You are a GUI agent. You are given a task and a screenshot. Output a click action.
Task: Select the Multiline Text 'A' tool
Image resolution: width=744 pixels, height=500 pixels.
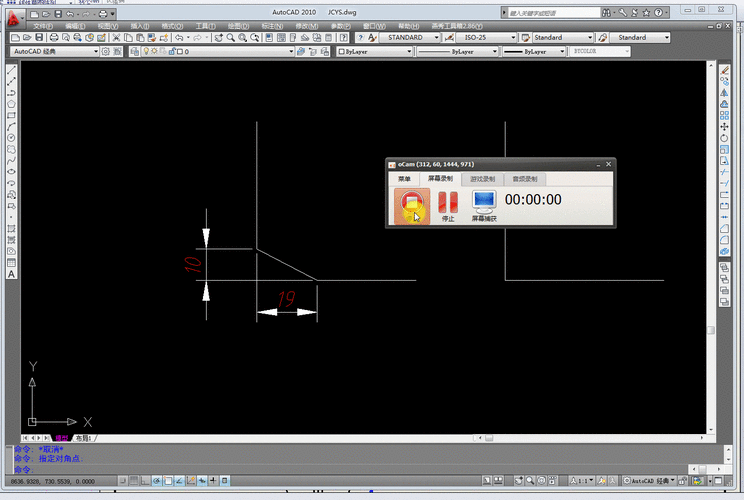pos(11,274)
